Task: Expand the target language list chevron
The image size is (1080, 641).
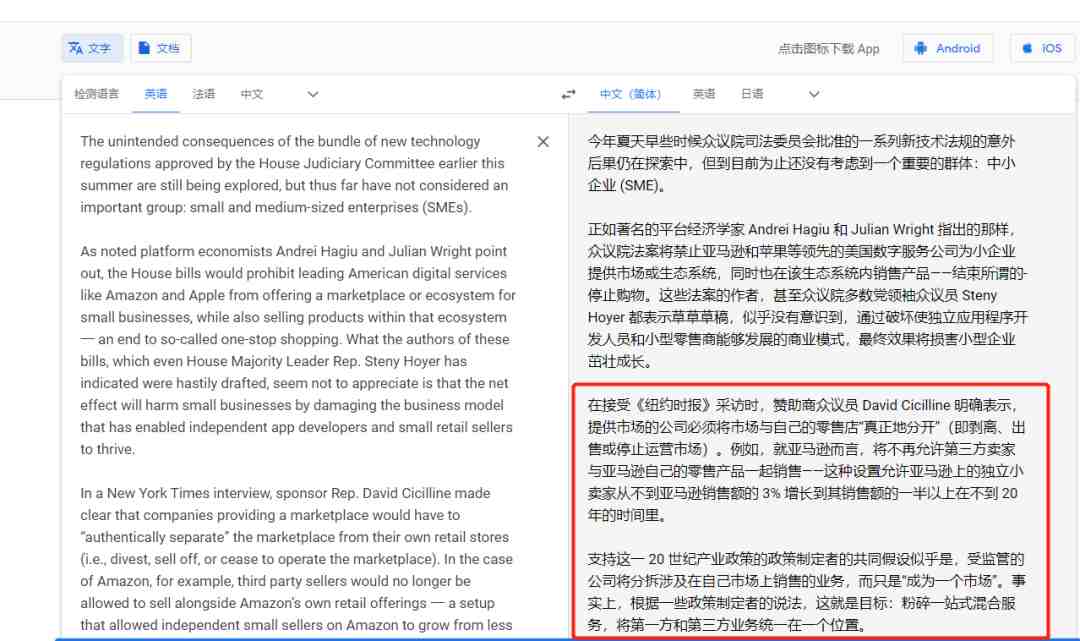Action: pos(814,94)
